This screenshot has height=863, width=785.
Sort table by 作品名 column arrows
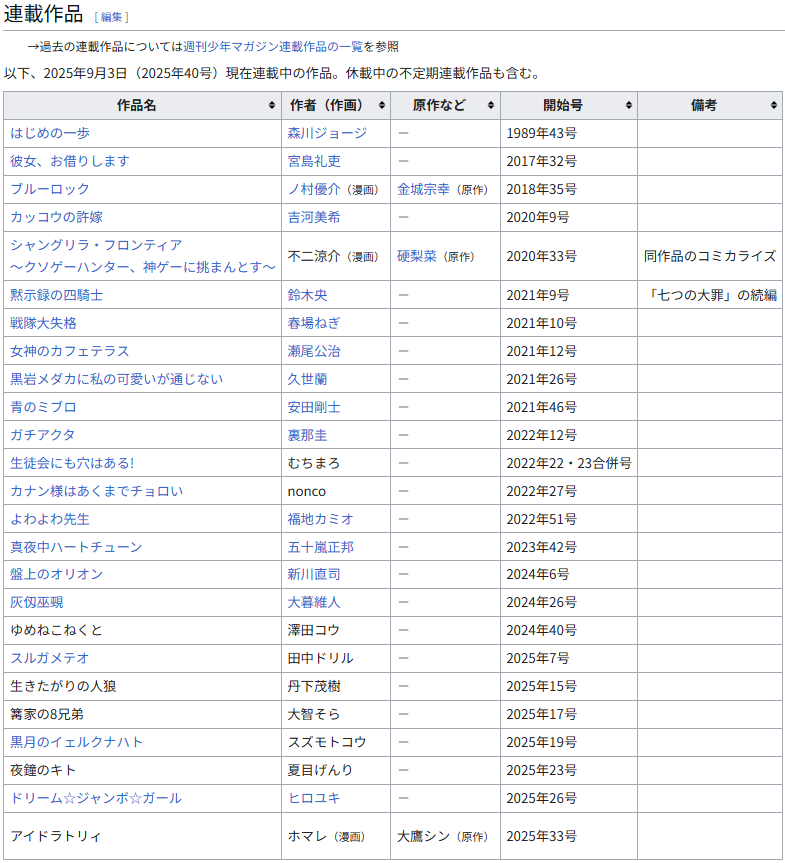(x=272, y=105)
